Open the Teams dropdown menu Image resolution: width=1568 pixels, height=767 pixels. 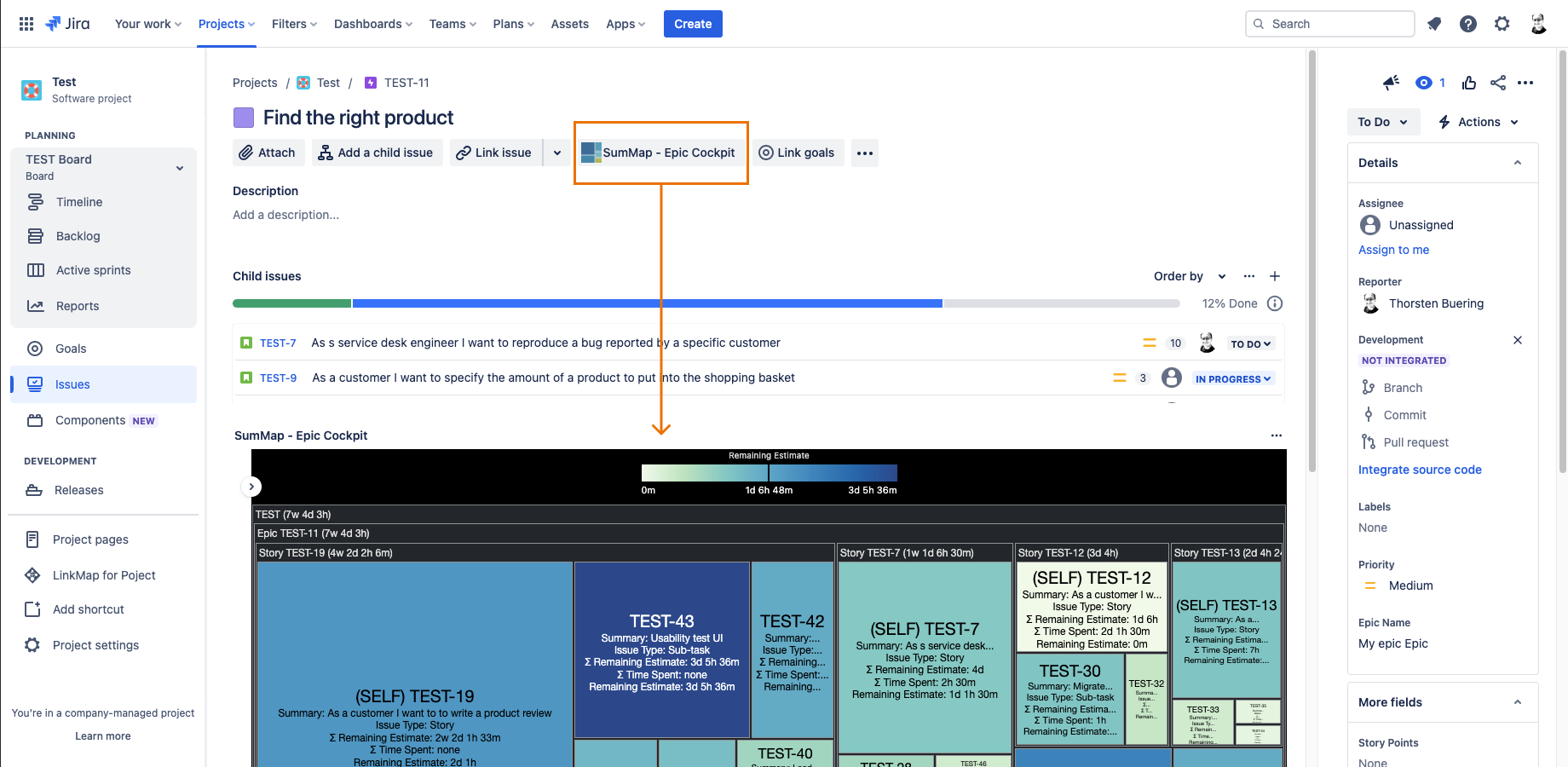[x=453, y=24]
